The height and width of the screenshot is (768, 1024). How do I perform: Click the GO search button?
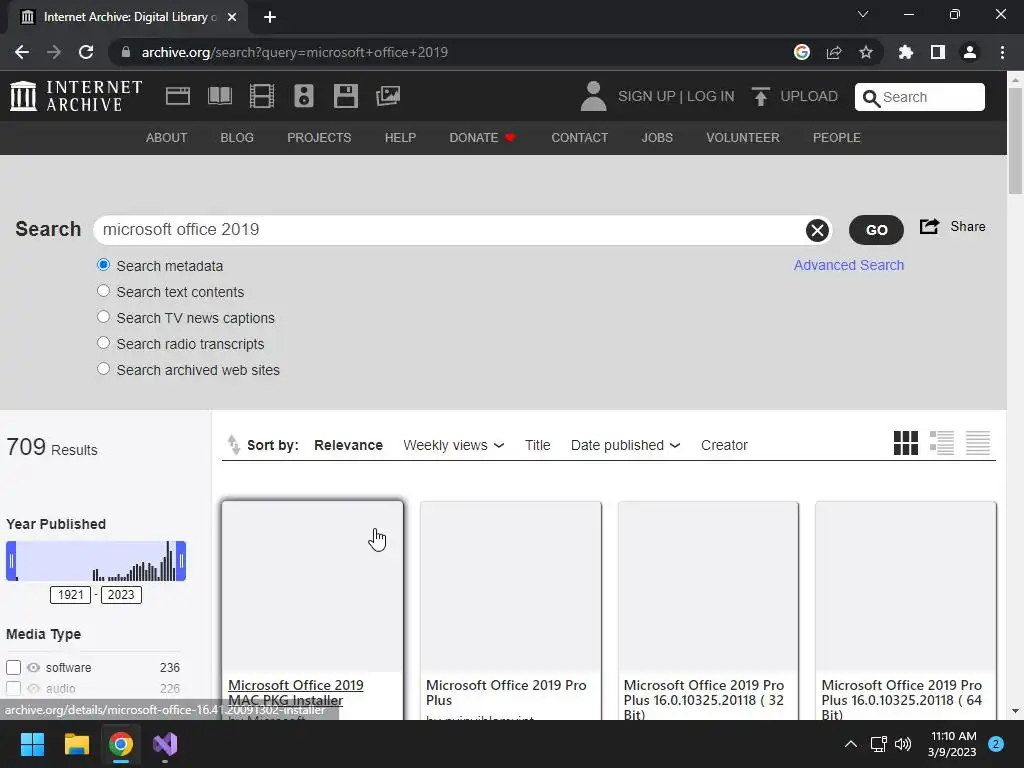click(x=876, y=230)
